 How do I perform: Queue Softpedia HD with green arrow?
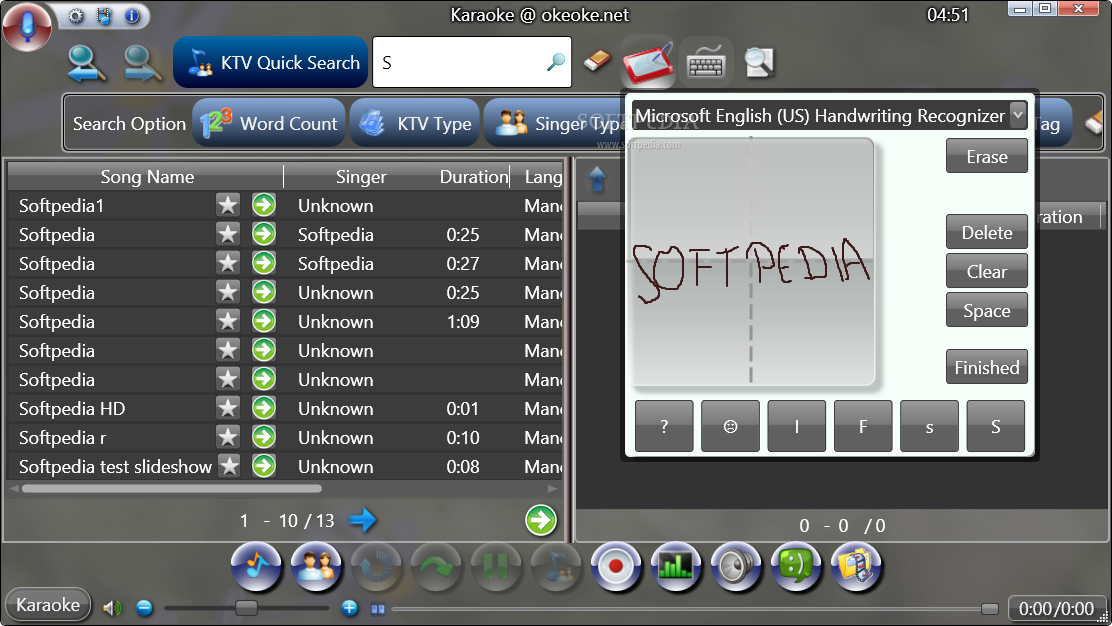coord(264,408)
